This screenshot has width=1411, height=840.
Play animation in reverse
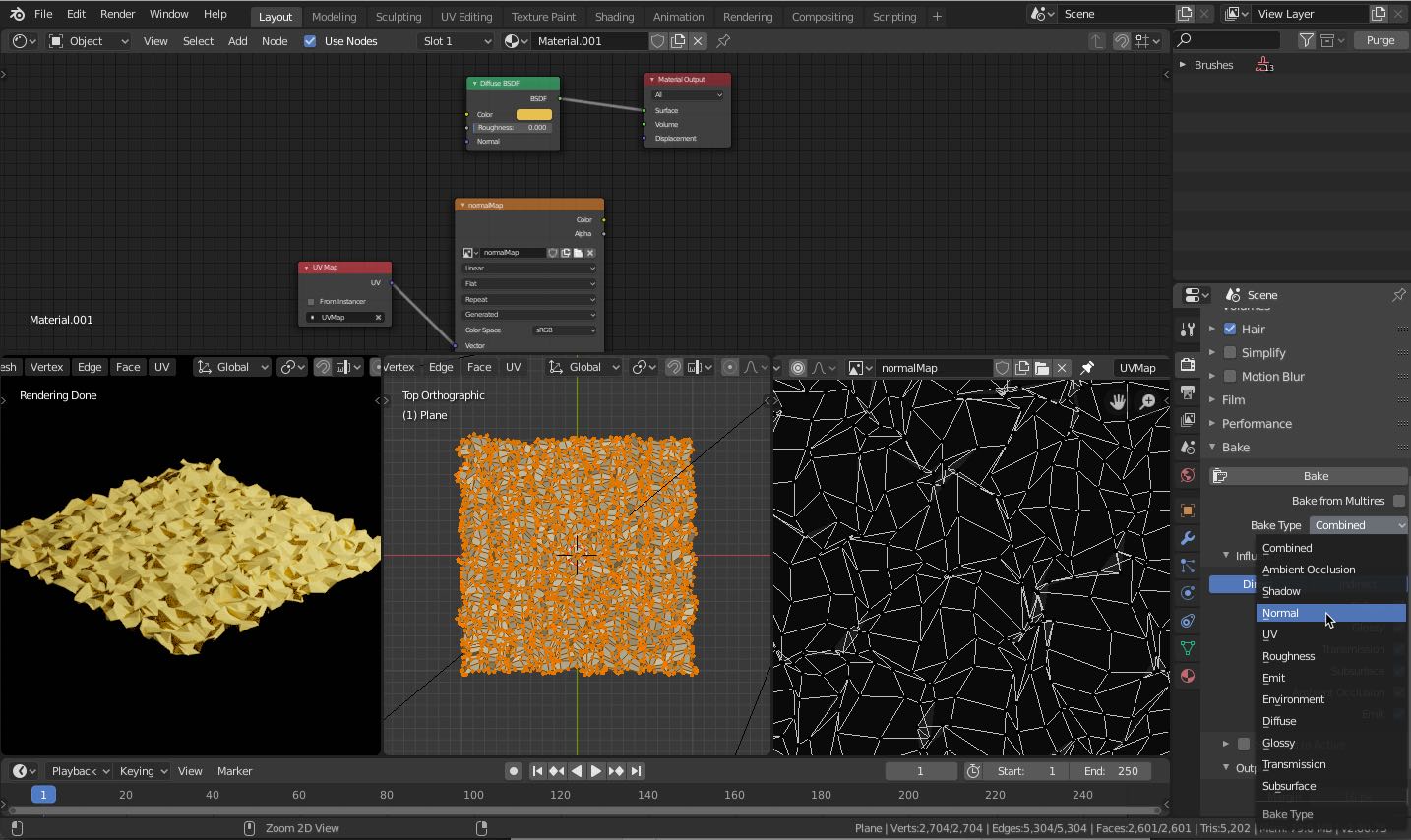(577, 771)
